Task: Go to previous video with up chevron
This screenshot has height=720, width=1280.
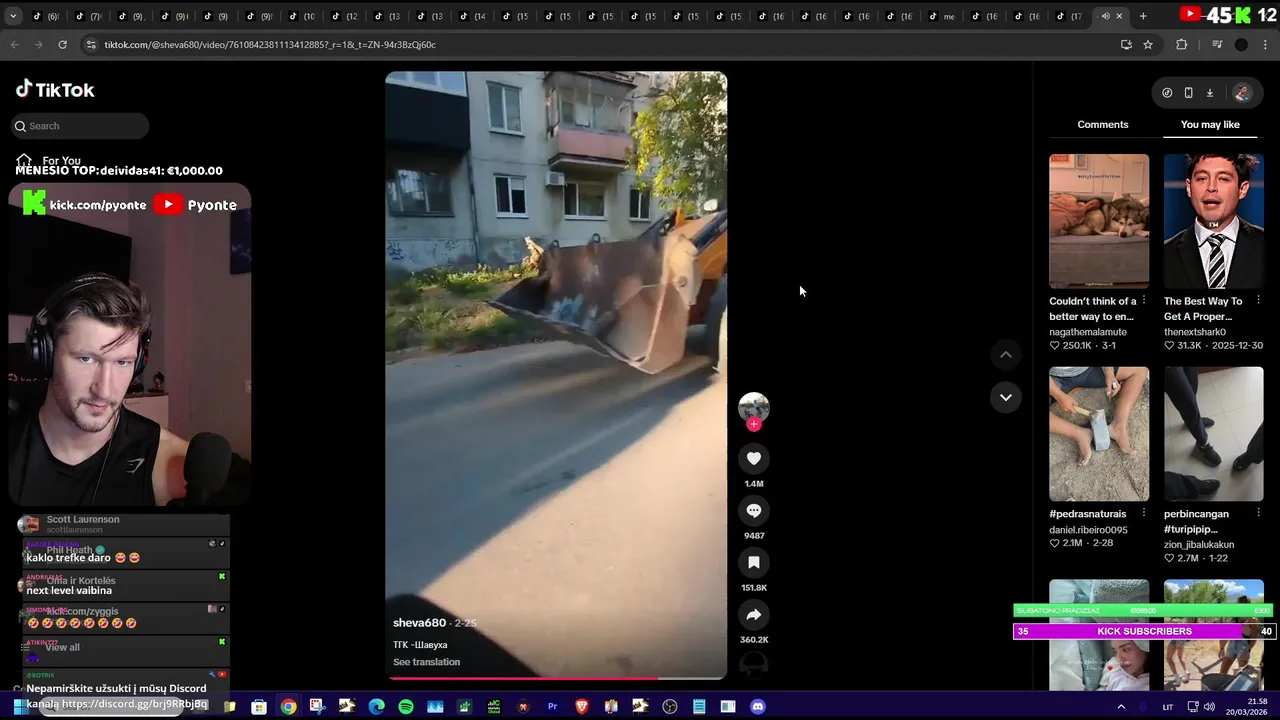Action: click(x=1006, y=354)
